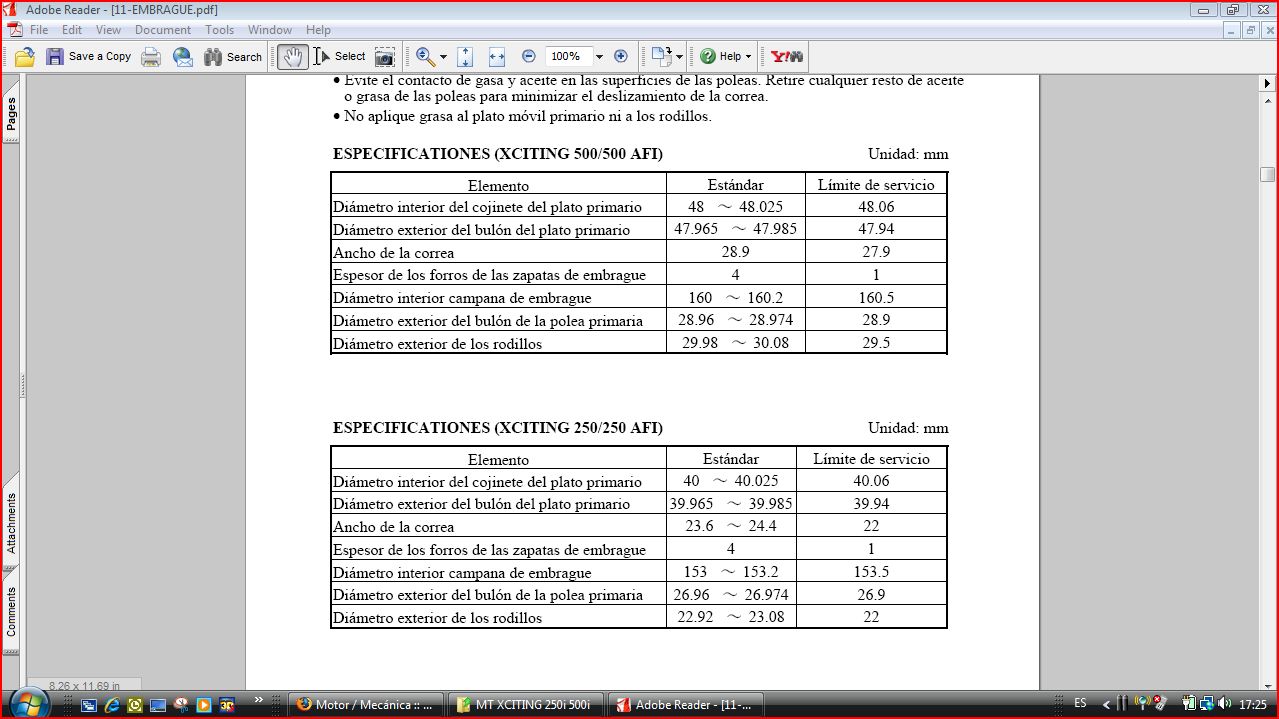The image size is (1279, 719).
Task: Click the Email document icon
Action: [182, 57]
